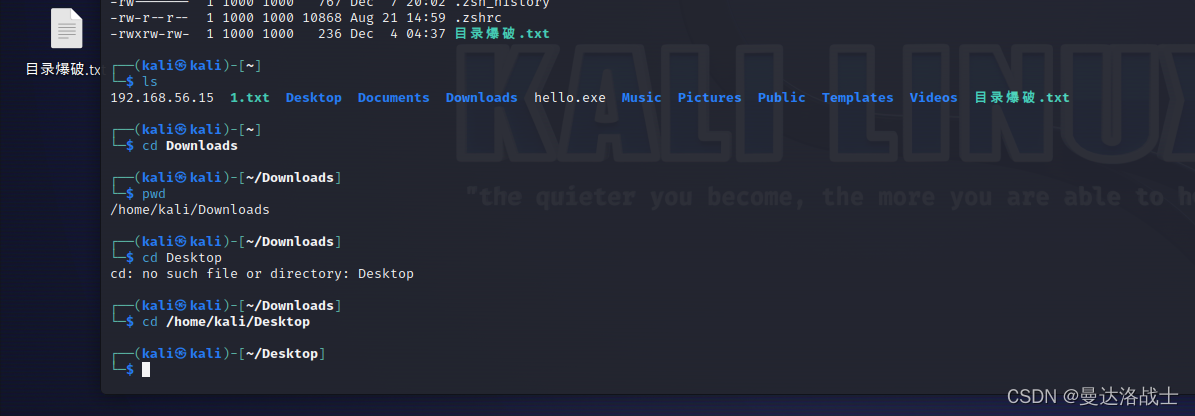Click the -rw-r--r-- permissions of .zshrc

(x=150, y=17)
